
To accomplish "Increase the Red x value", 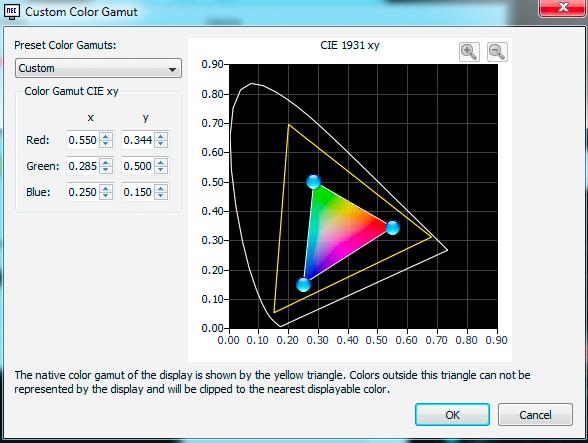I will point(106,136).
